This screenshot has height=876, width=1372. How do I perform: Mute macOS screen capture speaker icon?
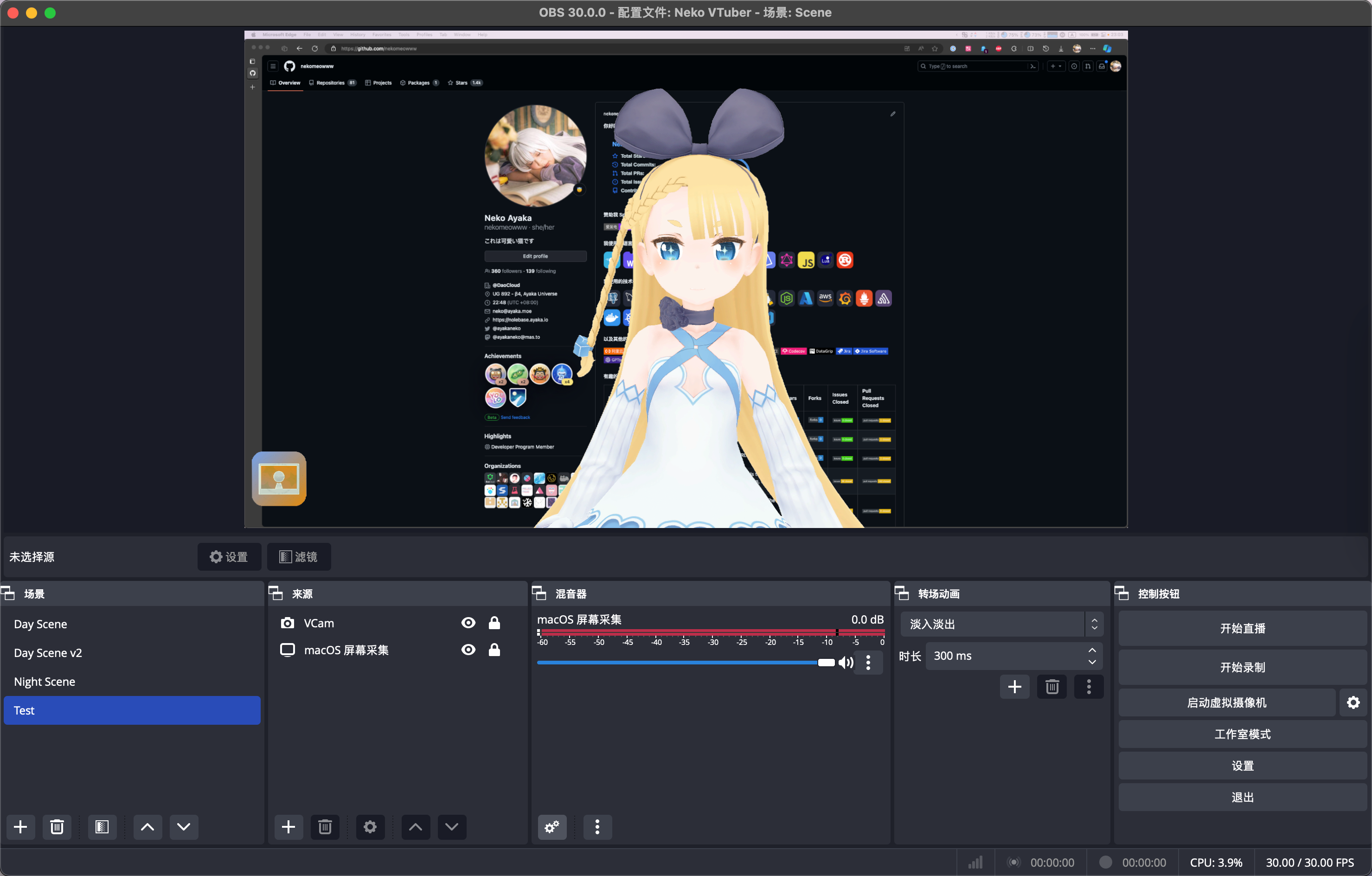[x=846, y=662]
